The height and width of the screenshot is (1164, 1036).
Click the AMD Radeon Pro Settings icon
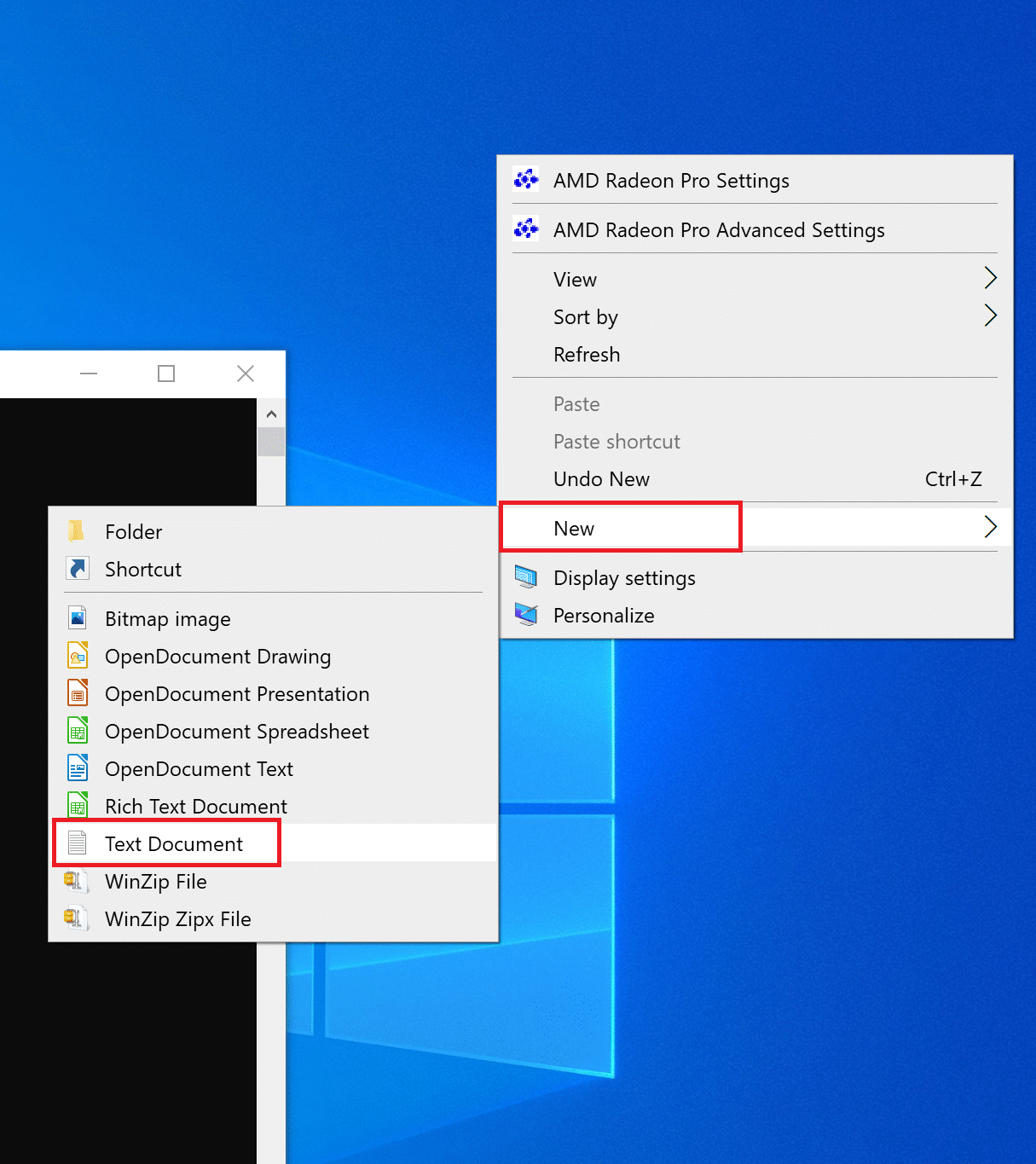526,179
